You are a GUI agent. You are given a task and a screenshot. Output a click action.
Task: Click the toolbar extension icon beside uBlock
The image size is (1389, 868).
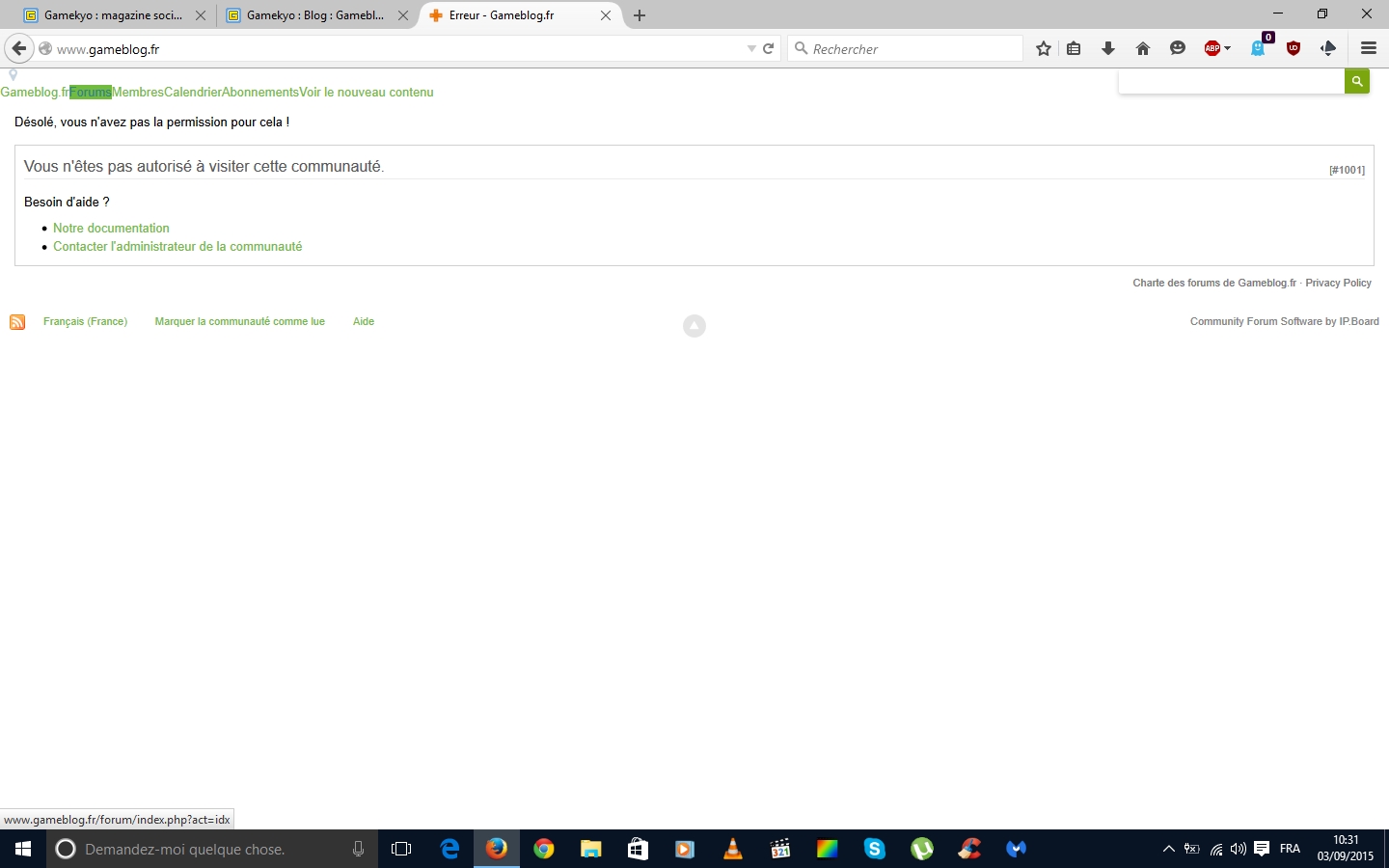1328,48
